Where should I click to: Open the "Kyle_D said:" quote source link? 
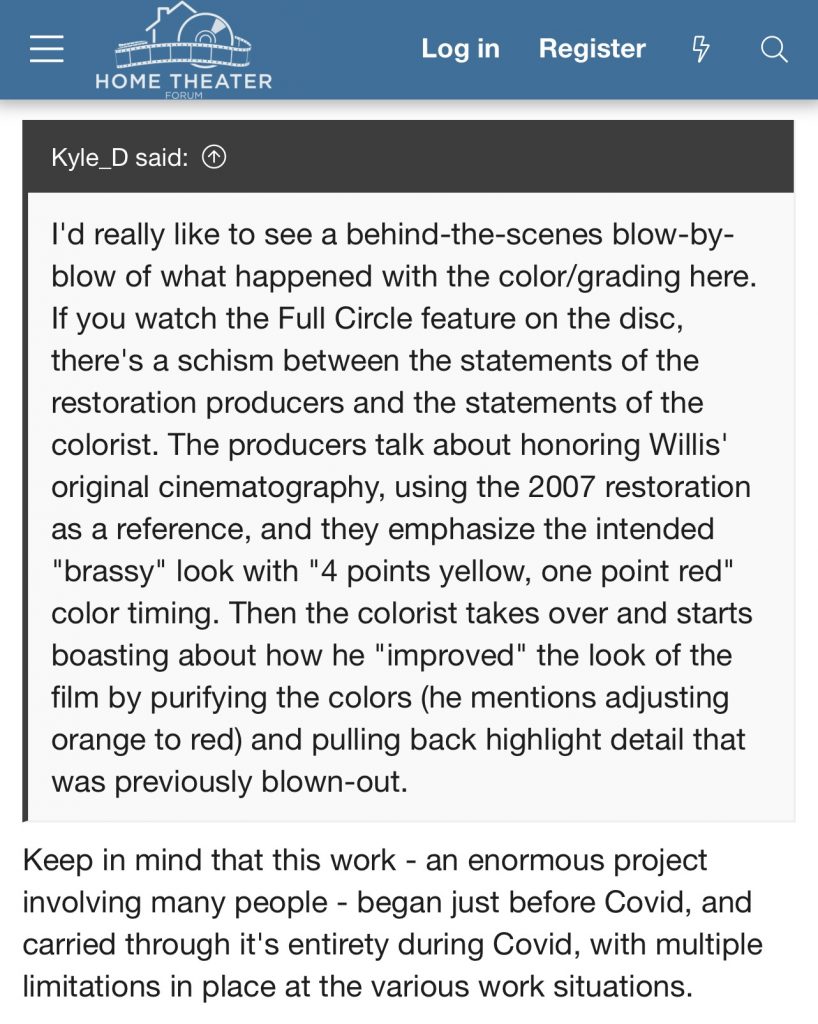click(x=119, y=157)
